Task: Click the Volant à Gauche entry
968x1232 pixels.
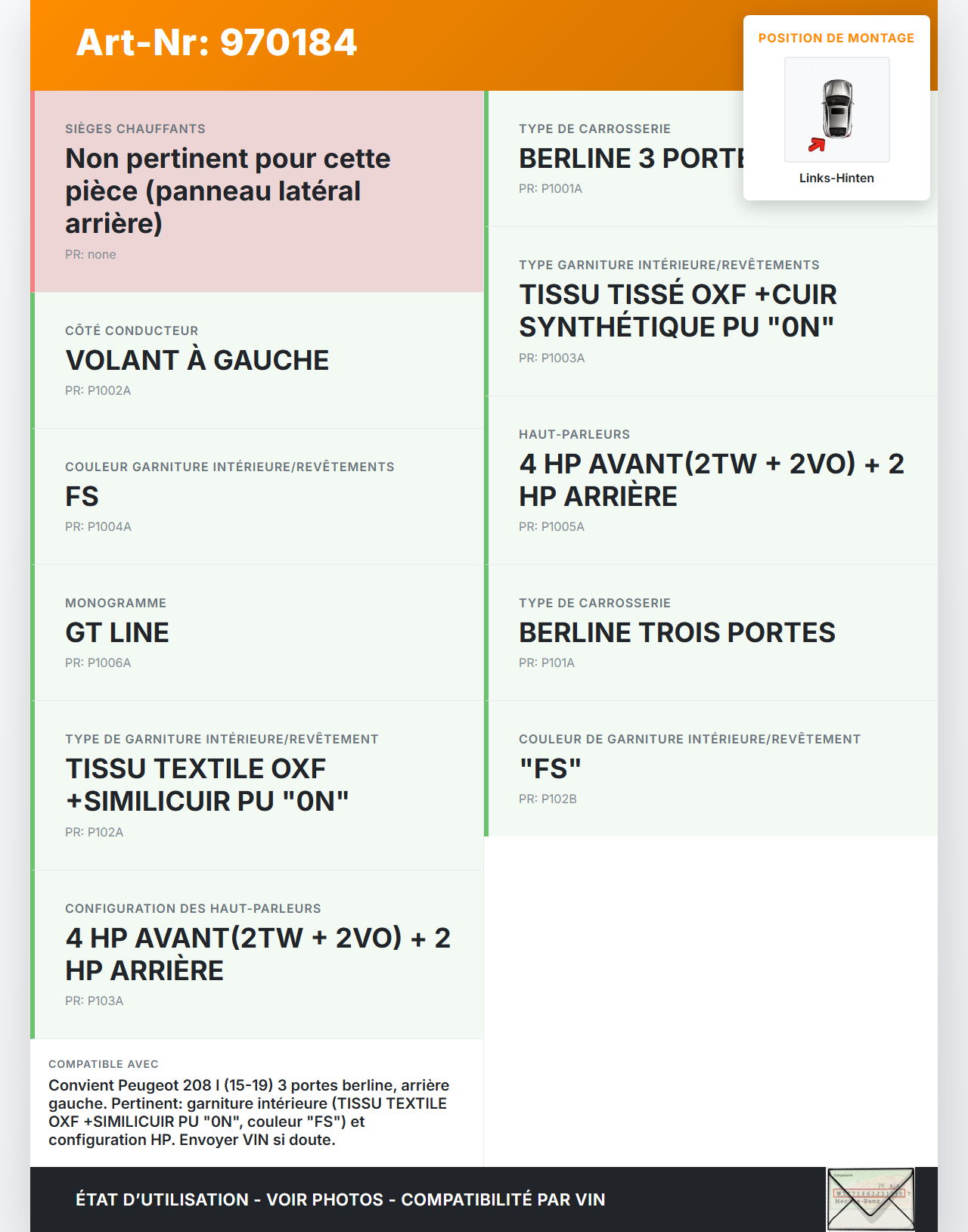Action: (x=197, y=361)
